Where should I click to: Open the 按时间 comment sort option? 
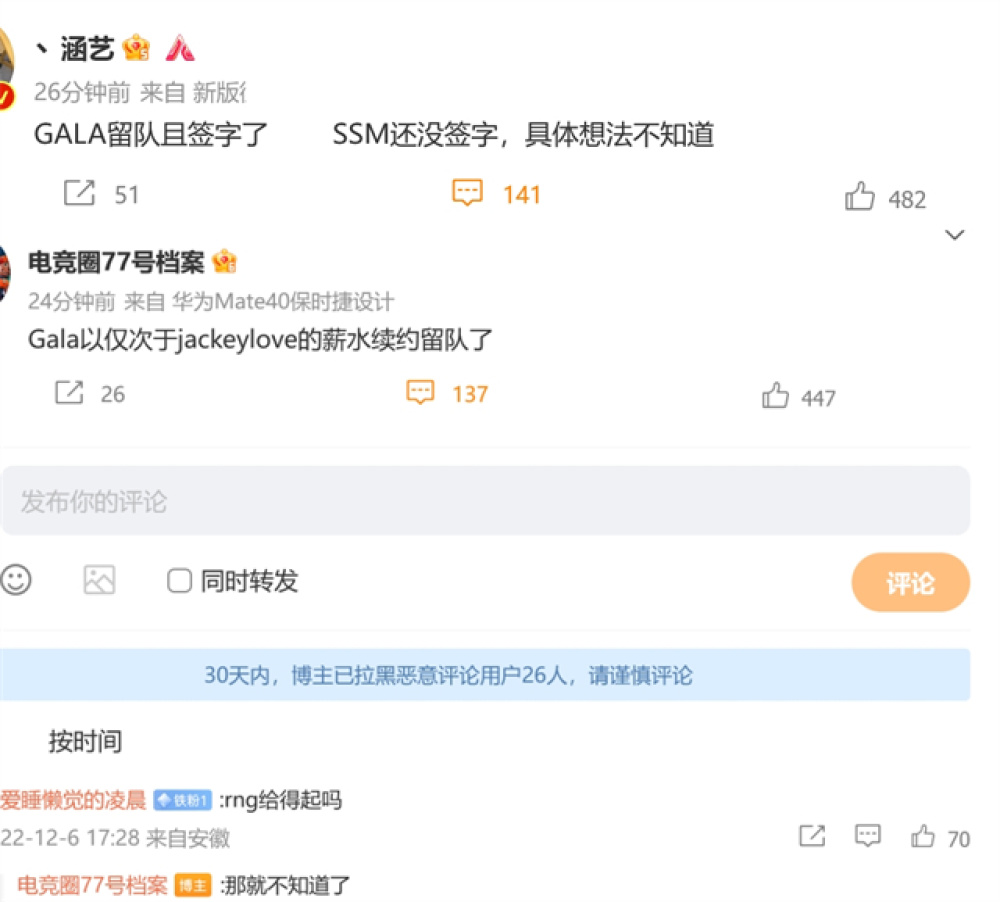(85, 741)
